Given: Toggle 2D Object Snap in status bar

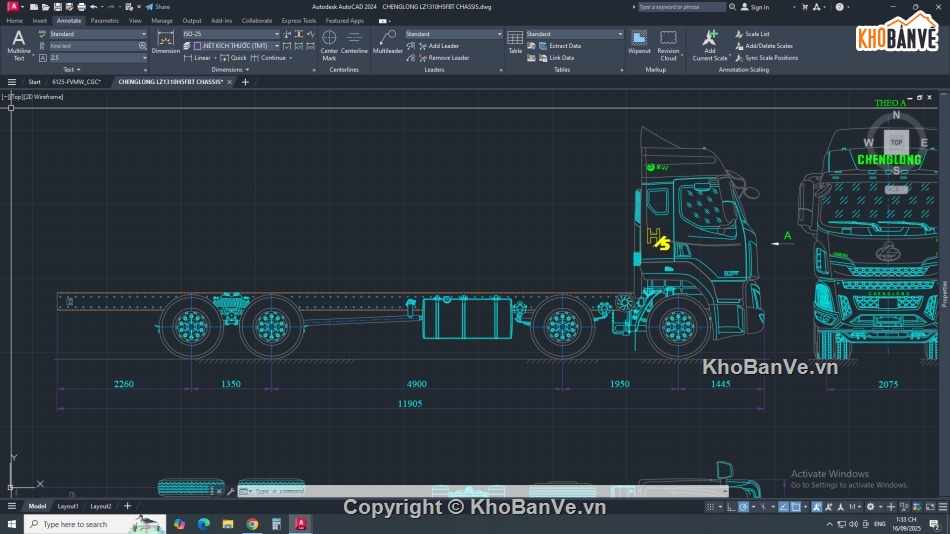Looking at the screenshot, I should [796, 507].
